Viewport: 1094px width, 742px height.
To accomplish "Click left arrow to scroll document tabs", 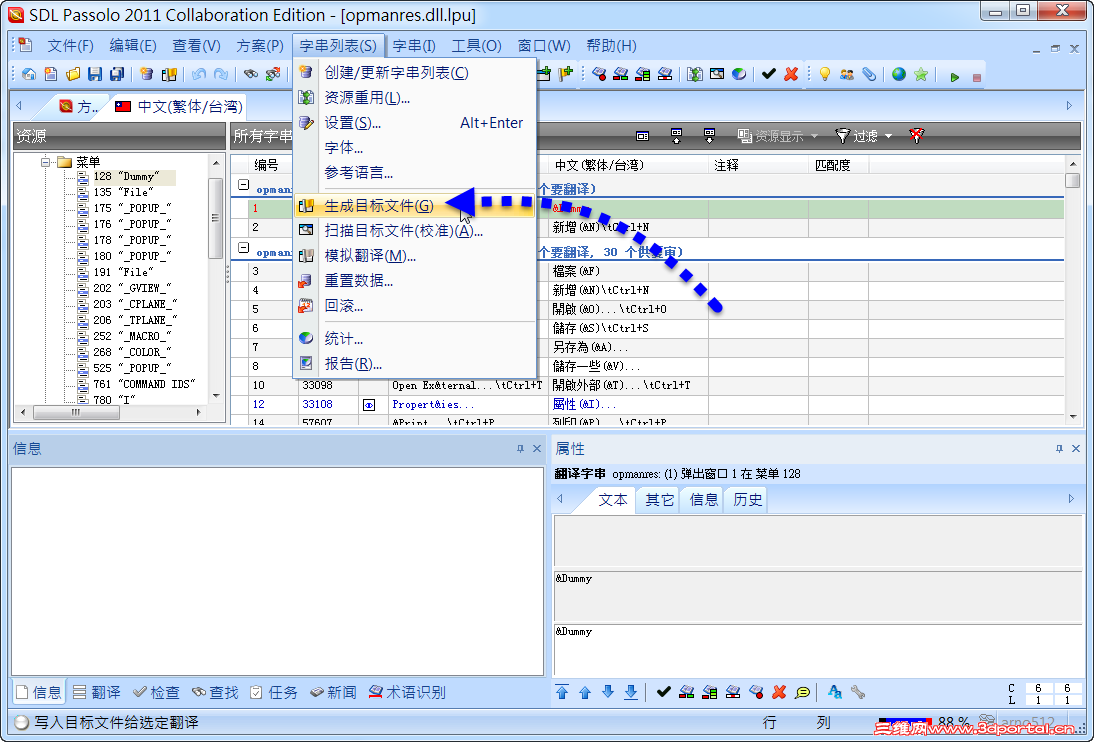I will point(20,105).
